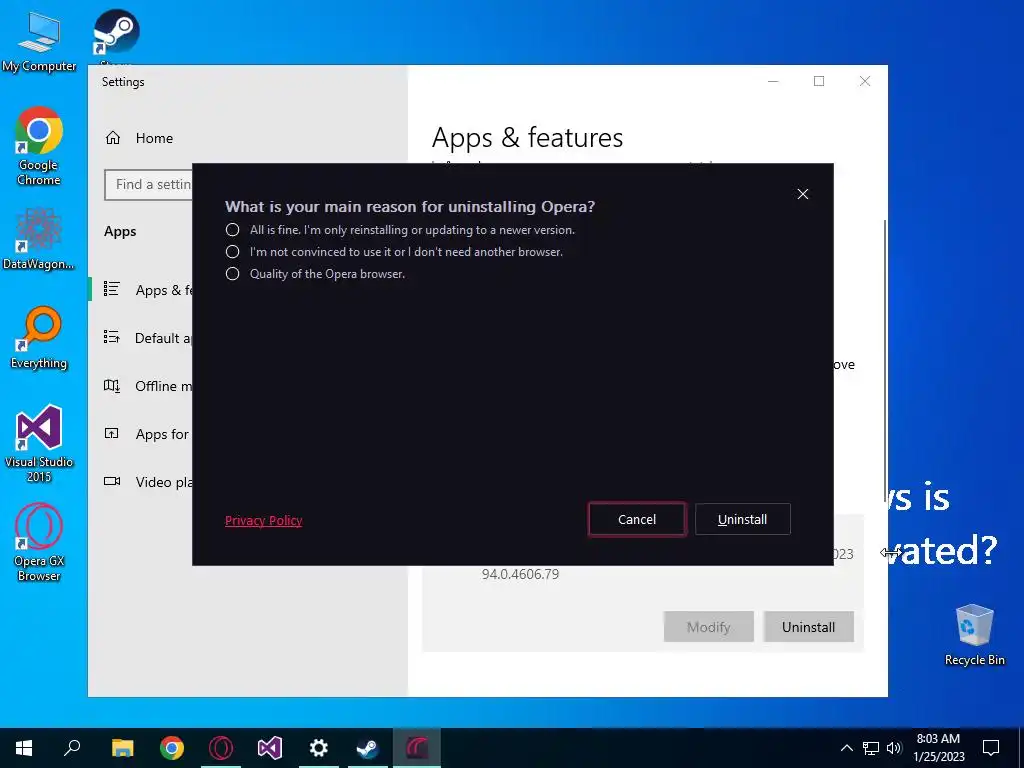This screenshot has height=768, width=1024.
Task: Minimize the Settings window
Action: point(773,81)
